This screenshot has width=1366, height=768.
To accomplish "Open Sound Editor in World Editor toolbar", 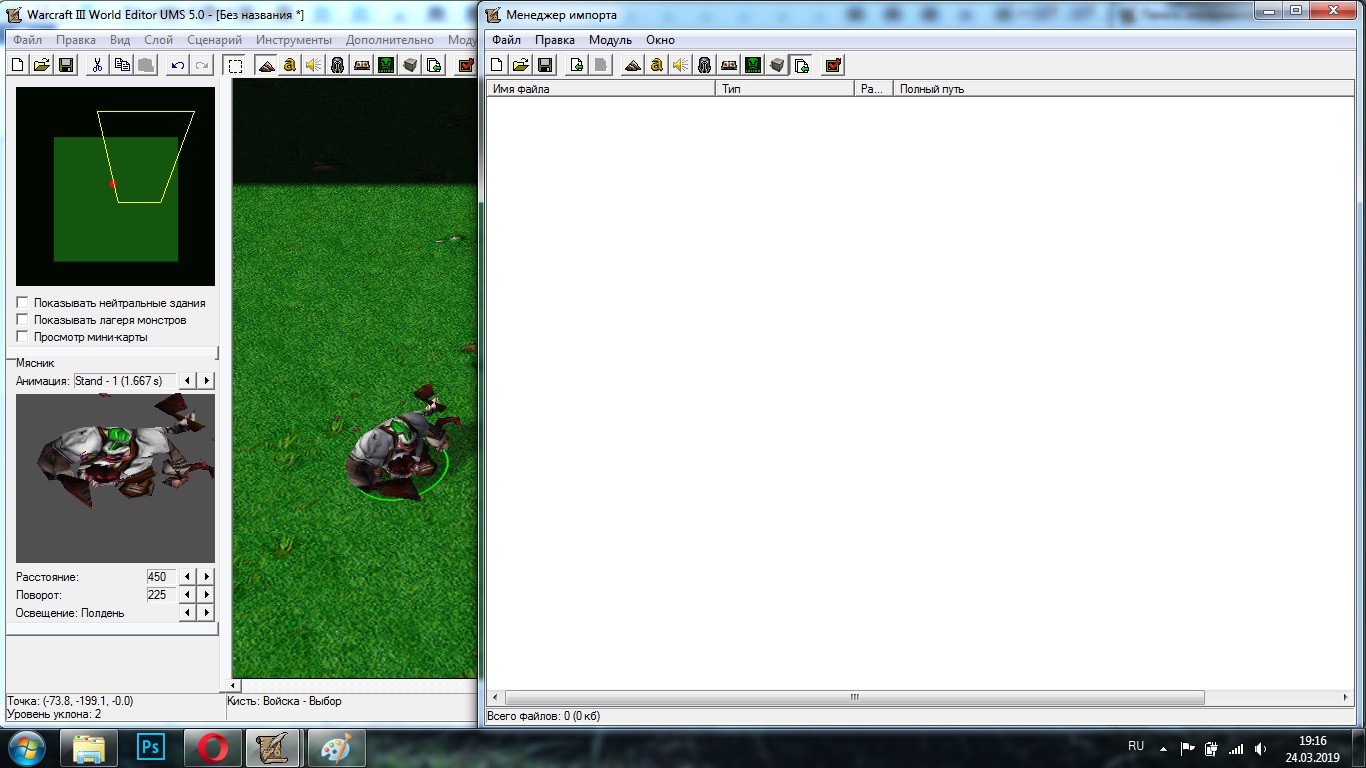I will click(x=314, y=65).
